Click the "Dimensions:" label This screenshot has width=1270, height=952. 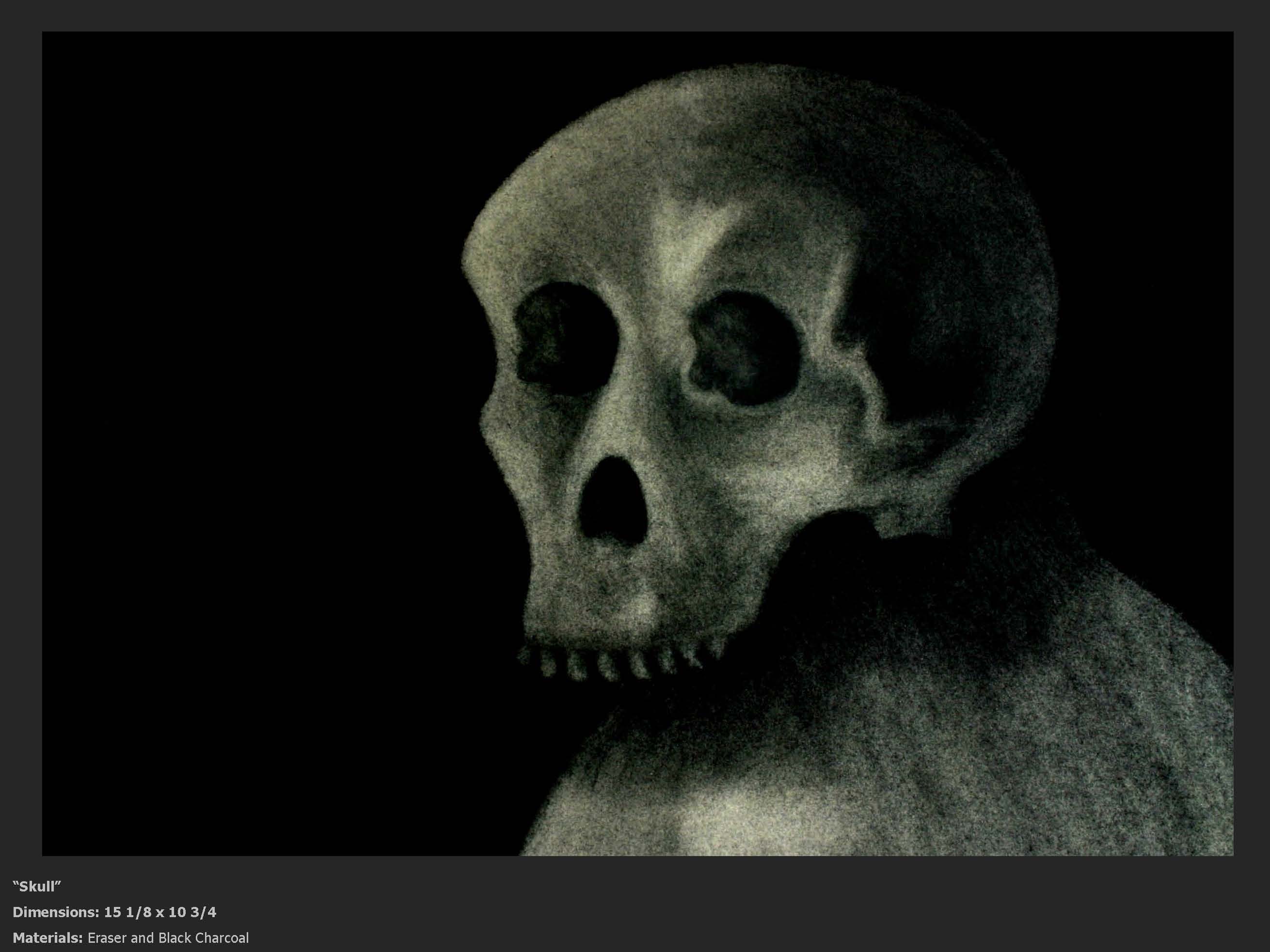[56, 912]
